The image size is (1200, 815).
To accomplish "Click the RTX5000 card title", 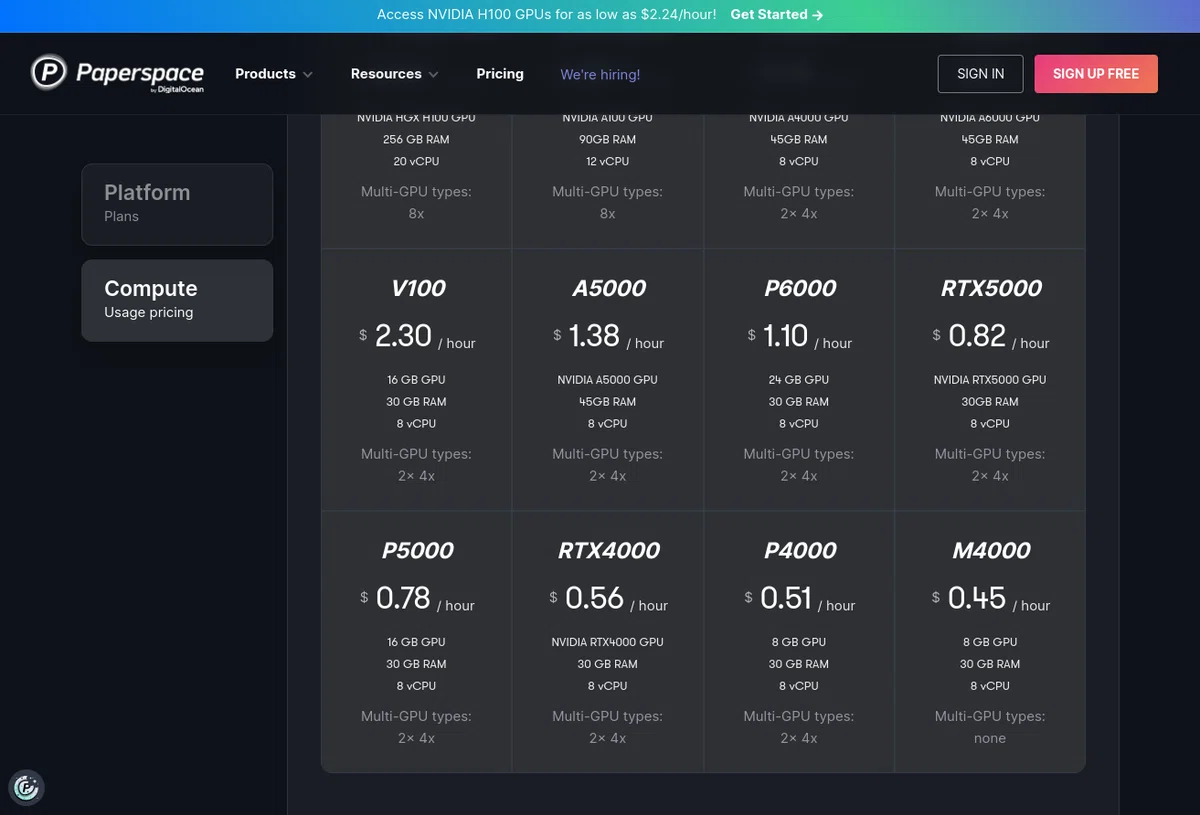I will (x=990, y=288).
